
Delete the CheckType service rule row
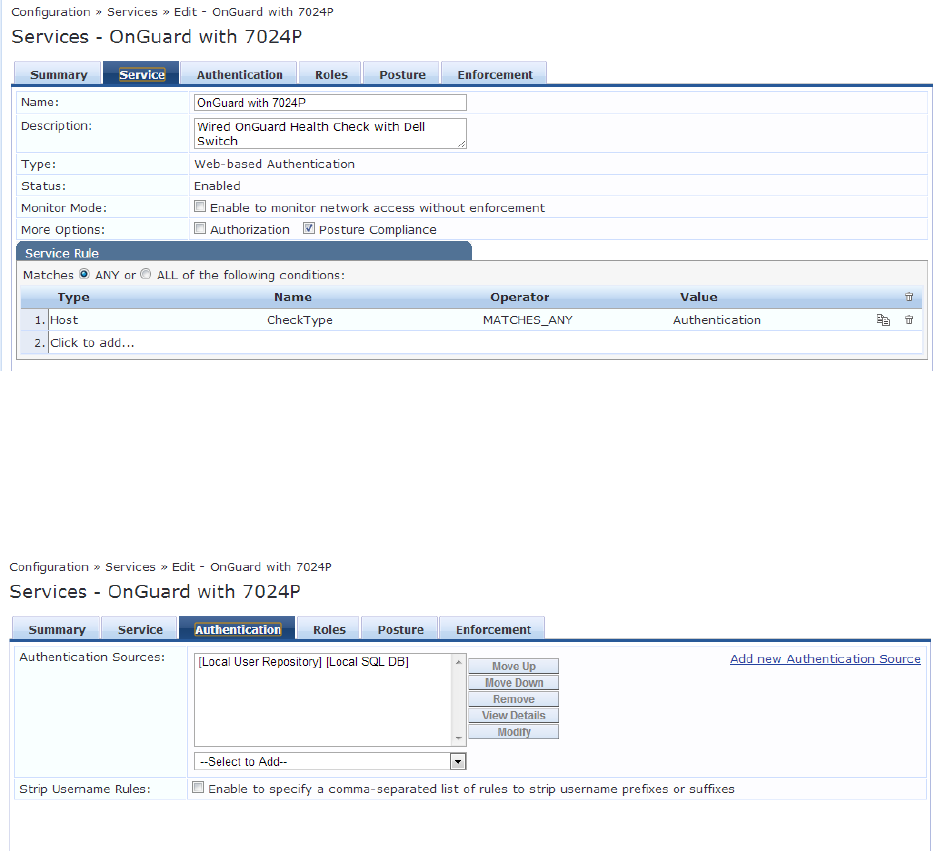pyautogui.click(x=909, y=320)
